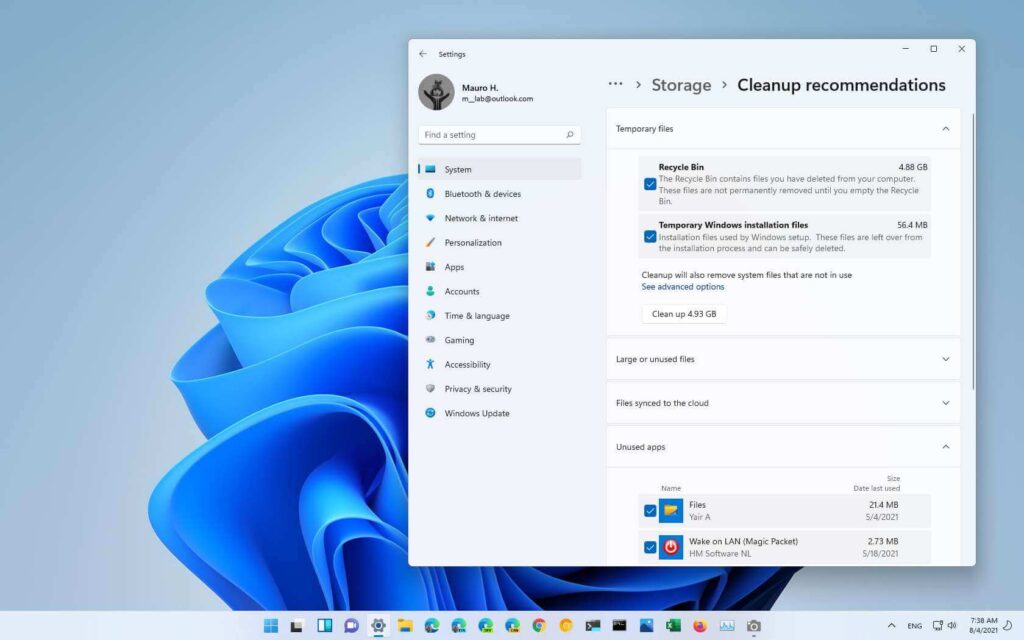Collapse the Temporary files section
This screenshot has height=640, width=1024.
pos(946,129)
